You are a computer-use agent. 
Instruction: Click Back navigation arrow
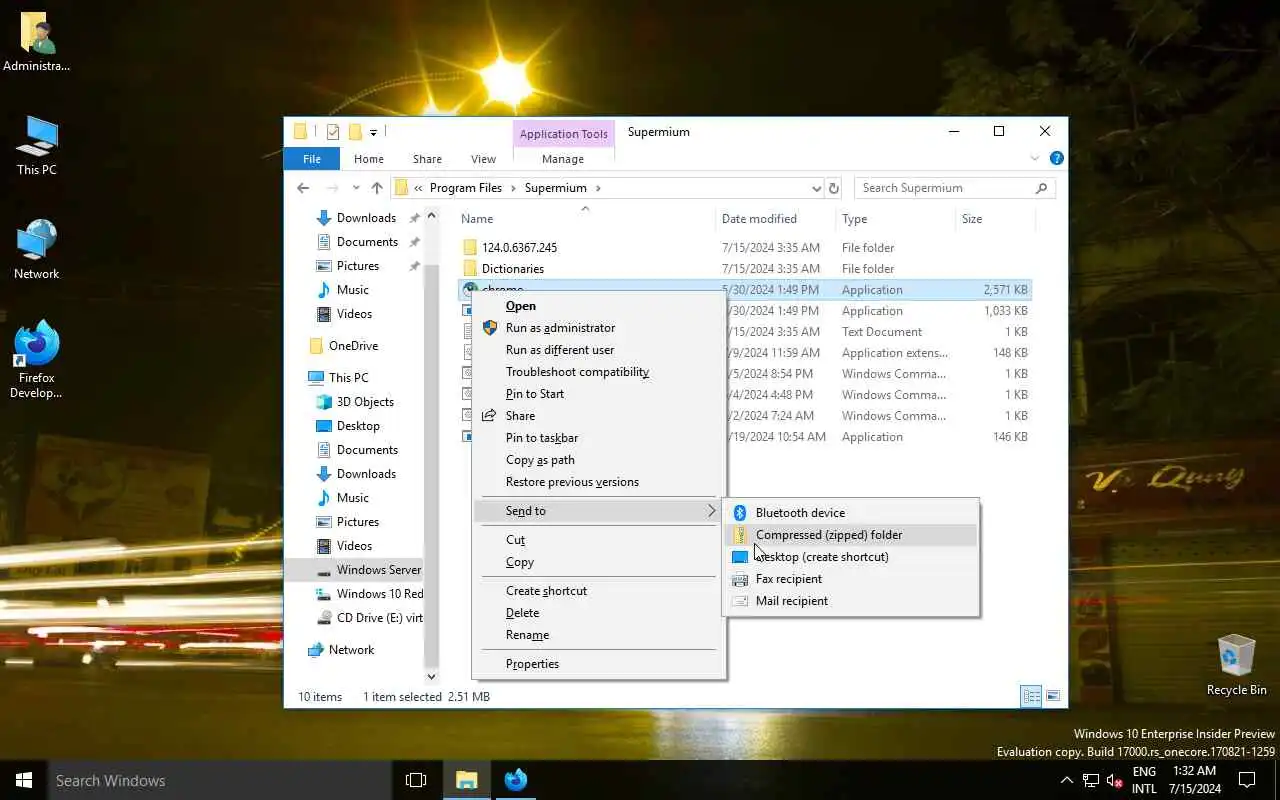point(303,188)
